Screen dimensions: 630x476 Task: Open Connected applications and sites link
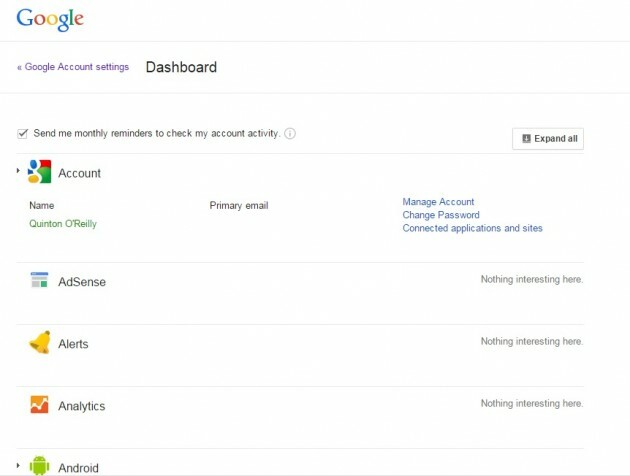tap(472, 228)
